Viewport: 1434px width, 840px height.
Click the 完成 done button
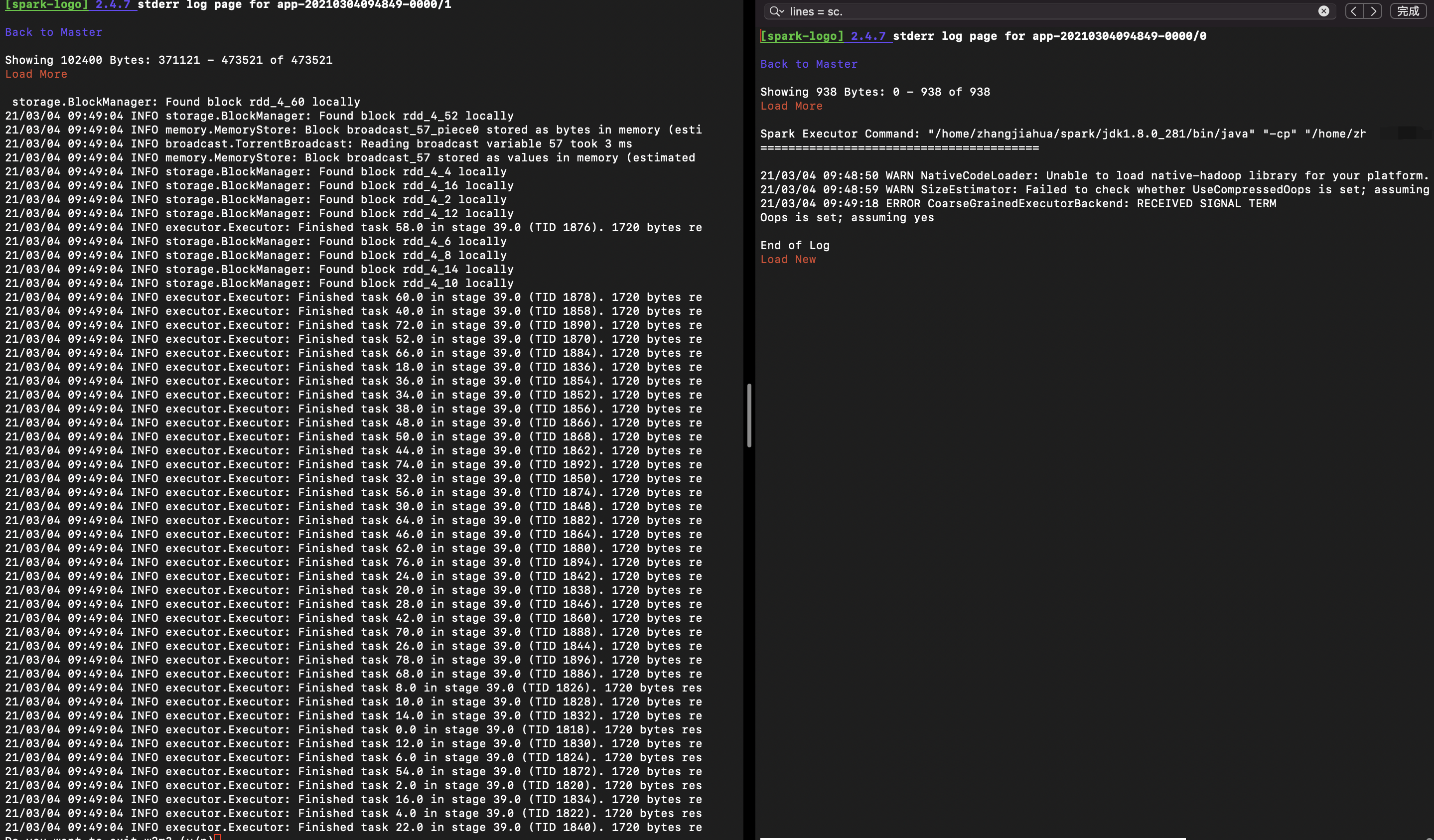(x=1408, y=11)
